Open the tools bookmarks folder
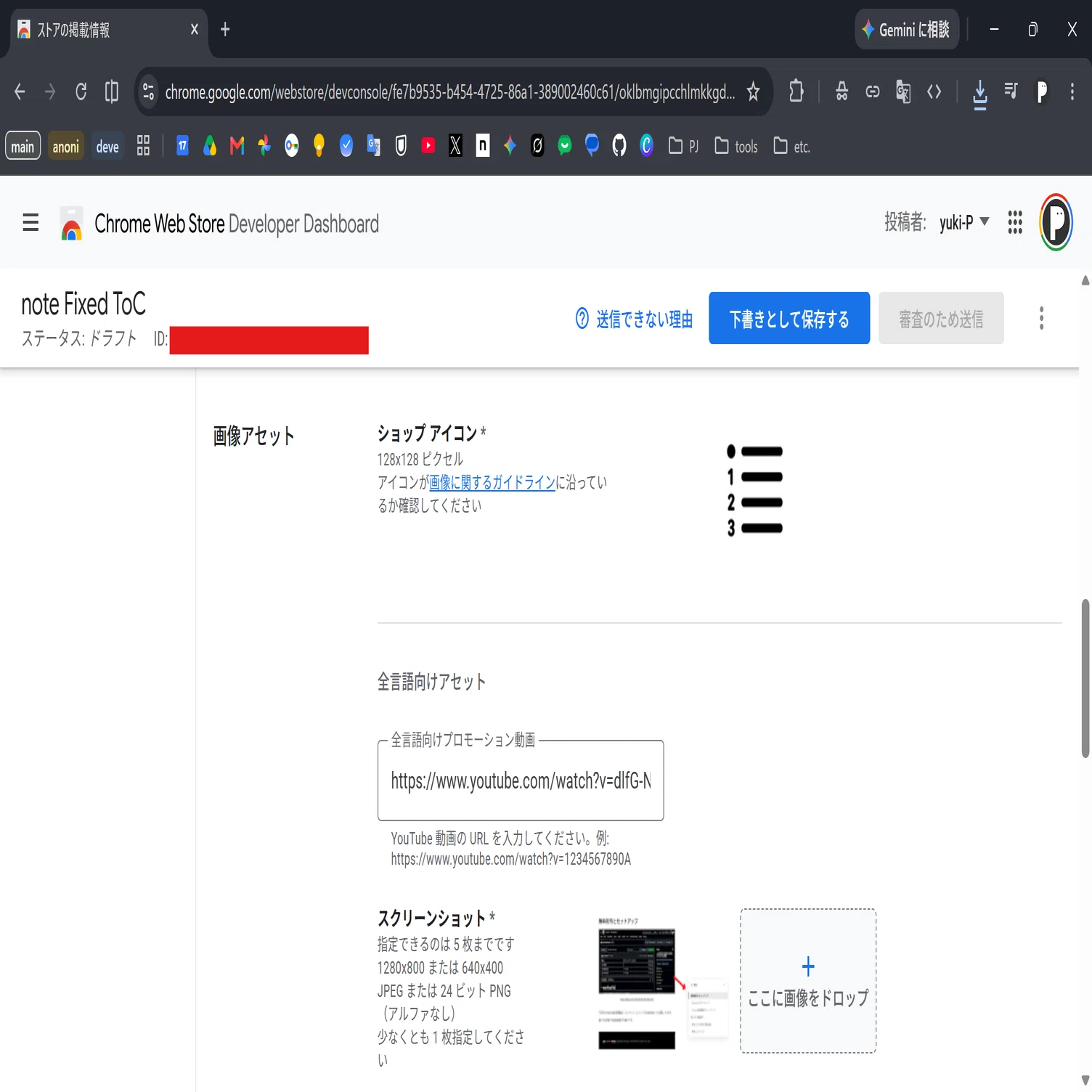The image size is (1092, 1092). pyautogui.click(x=736, y=146)
